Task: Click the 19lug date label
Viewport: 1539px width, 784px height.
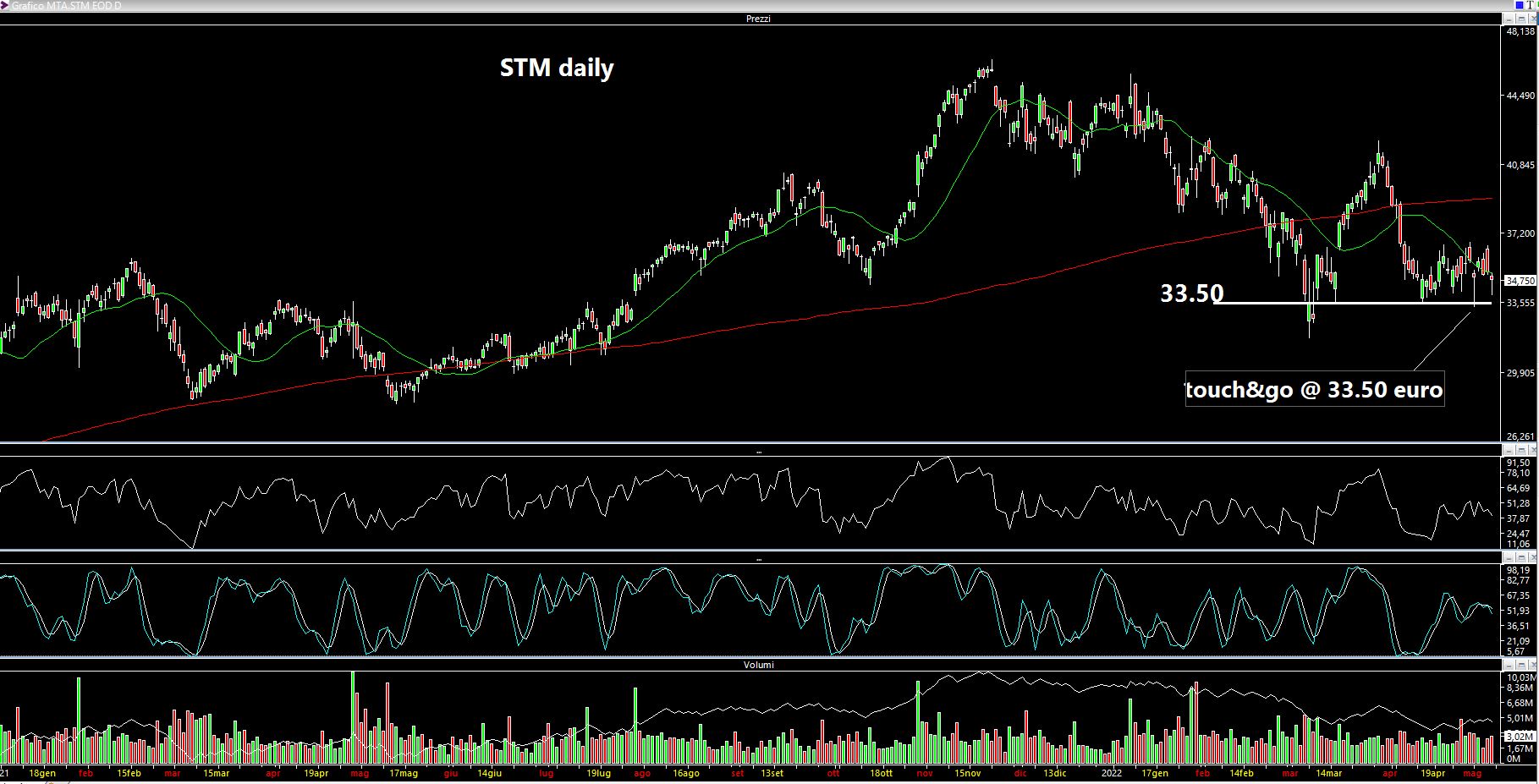Action: pos(598,773)
